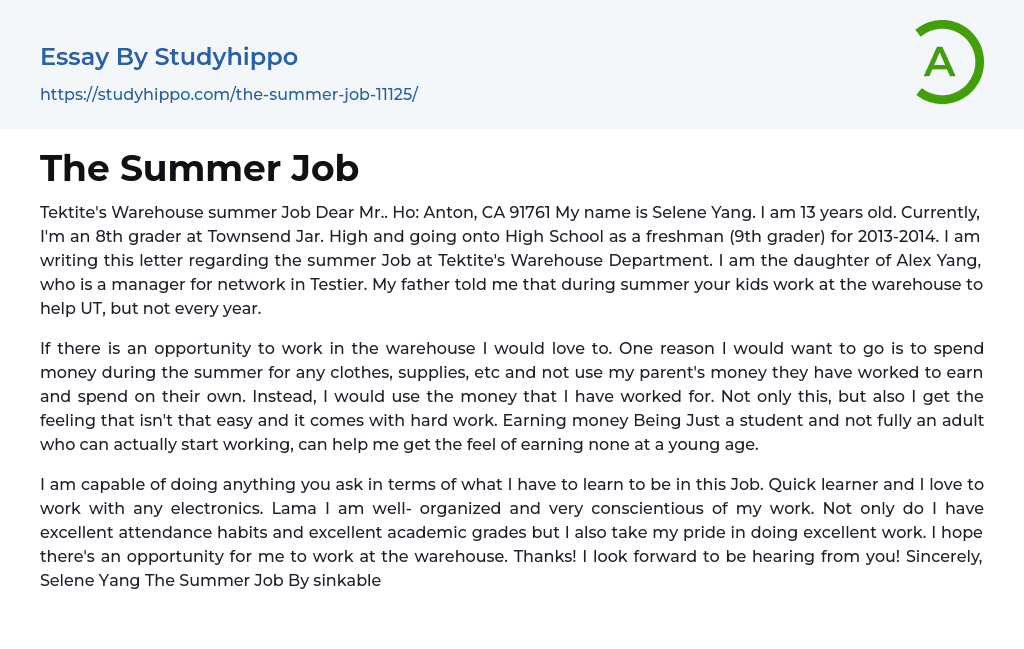Screen dimensions: 1024x649
Task: Open the studyhippo.com essay URL link
Action: (228, 94)
